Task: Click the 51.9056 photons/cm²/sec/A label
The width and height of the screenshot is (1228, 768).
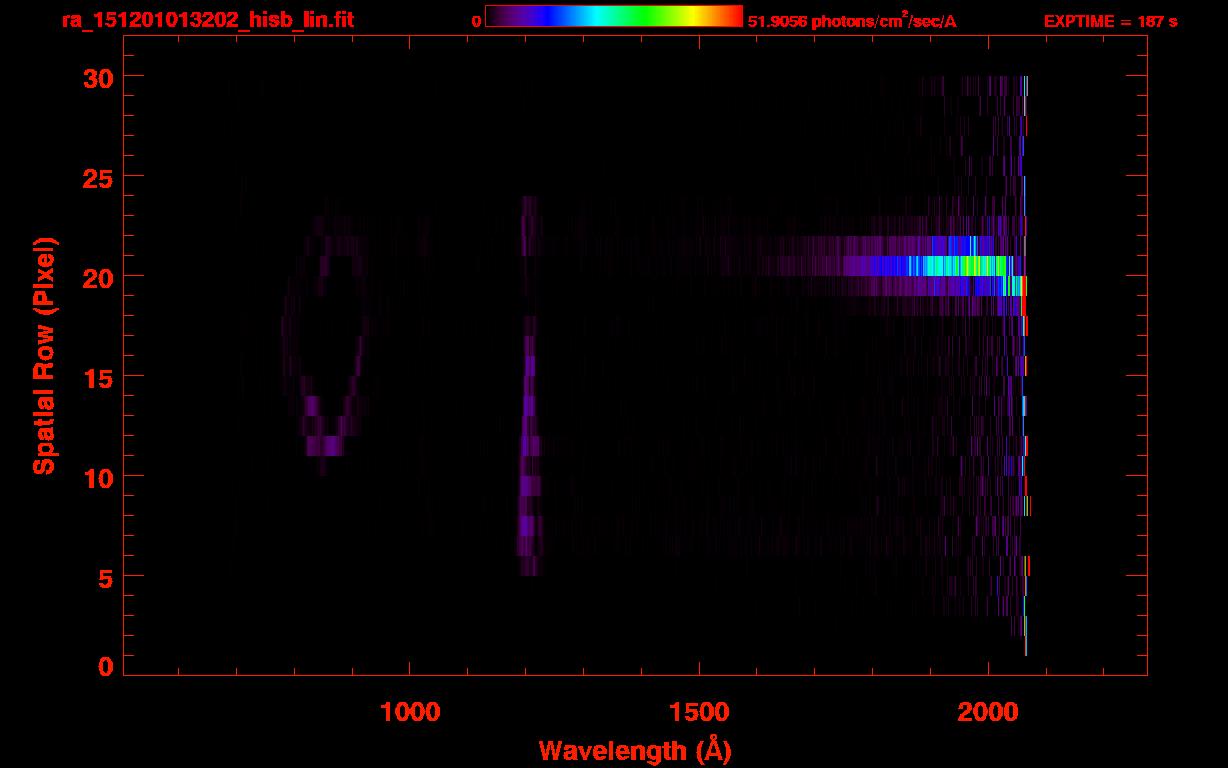Action: [x=852, y=20]
